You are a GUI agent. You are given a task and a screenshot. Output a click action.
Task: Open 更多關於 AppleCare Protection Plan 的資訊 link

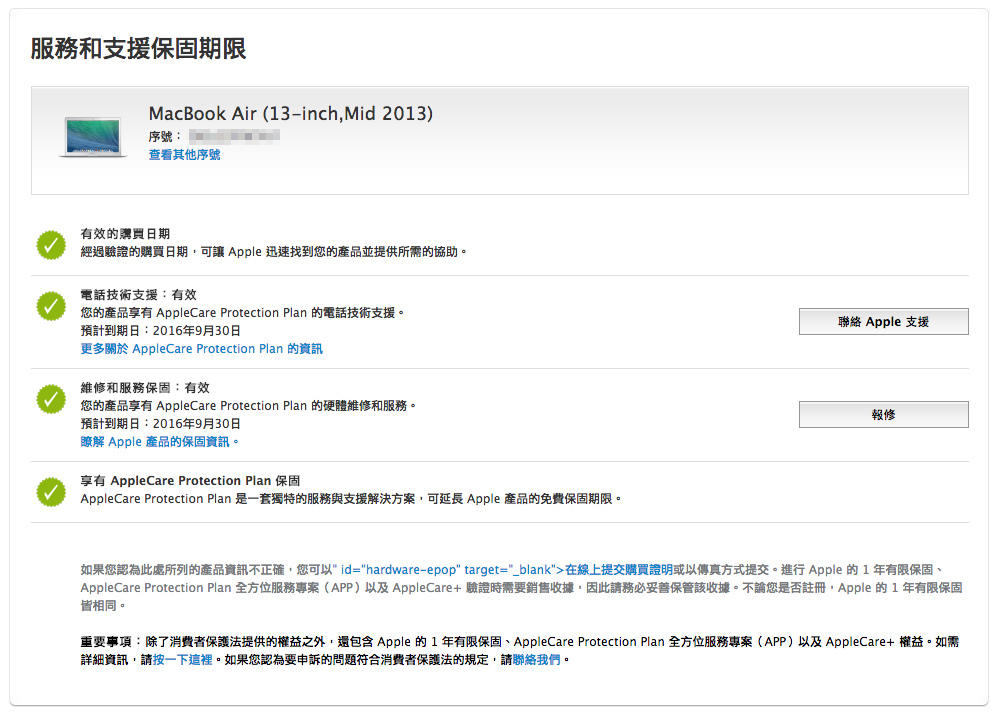click(202, 349)
